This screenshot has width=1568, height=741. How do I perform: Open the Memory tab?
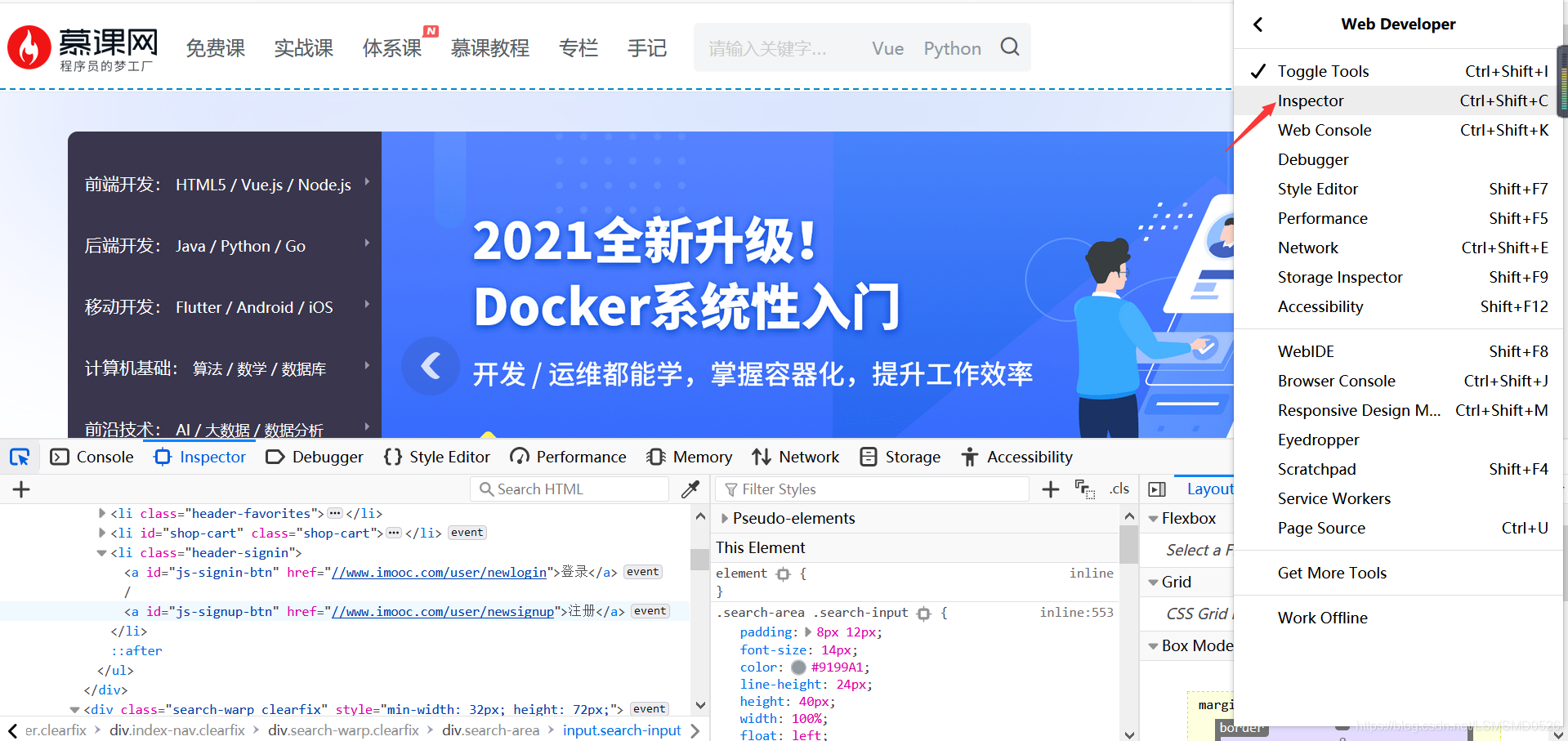click(x=689, y=457)
